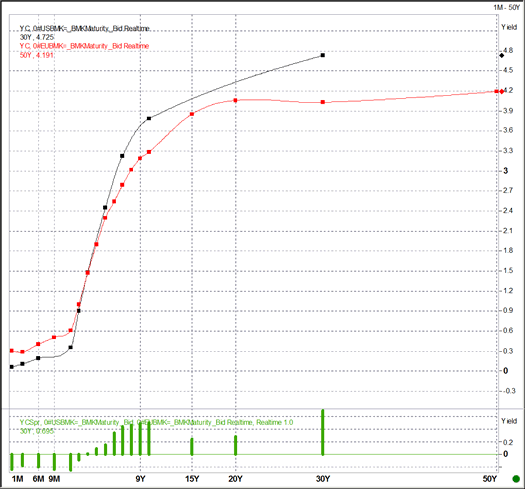Click the red diamond marker near 4.2 on axis
Screen dimensions: 525x489
click(502, 91)
